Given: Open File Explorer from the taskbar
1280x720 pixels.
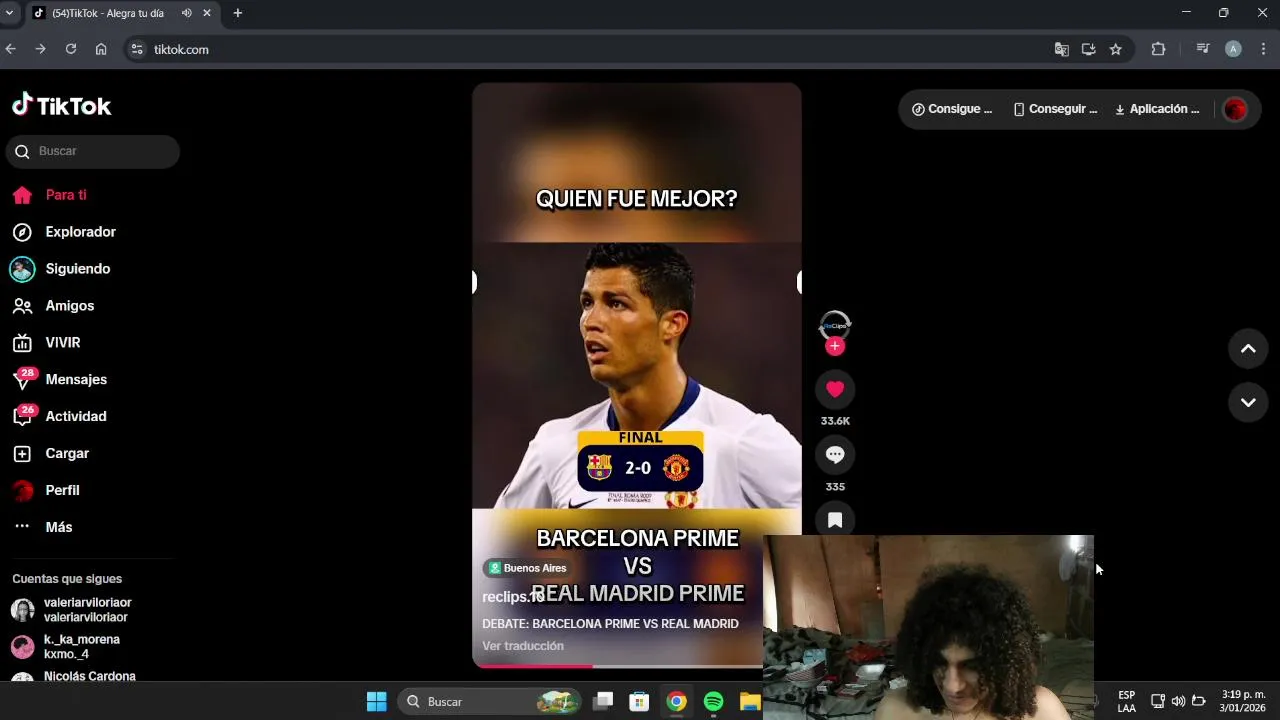Looking at the screenshot, I should click(x=750, y=702).
